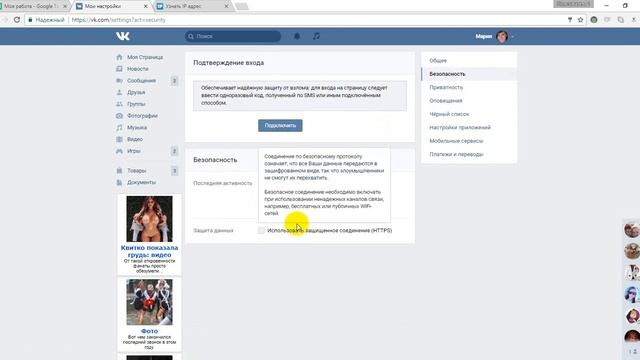The image size is (640, 360).
Task: Open Чёрный список settings tab
Action: pyautogui.click(x=469, y=114)
